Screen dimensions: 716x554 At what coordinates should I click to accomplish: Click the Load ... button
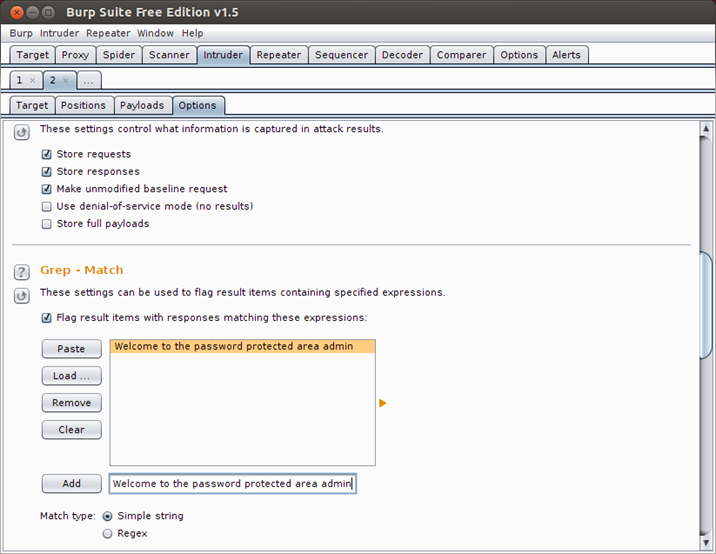point(71,376)
